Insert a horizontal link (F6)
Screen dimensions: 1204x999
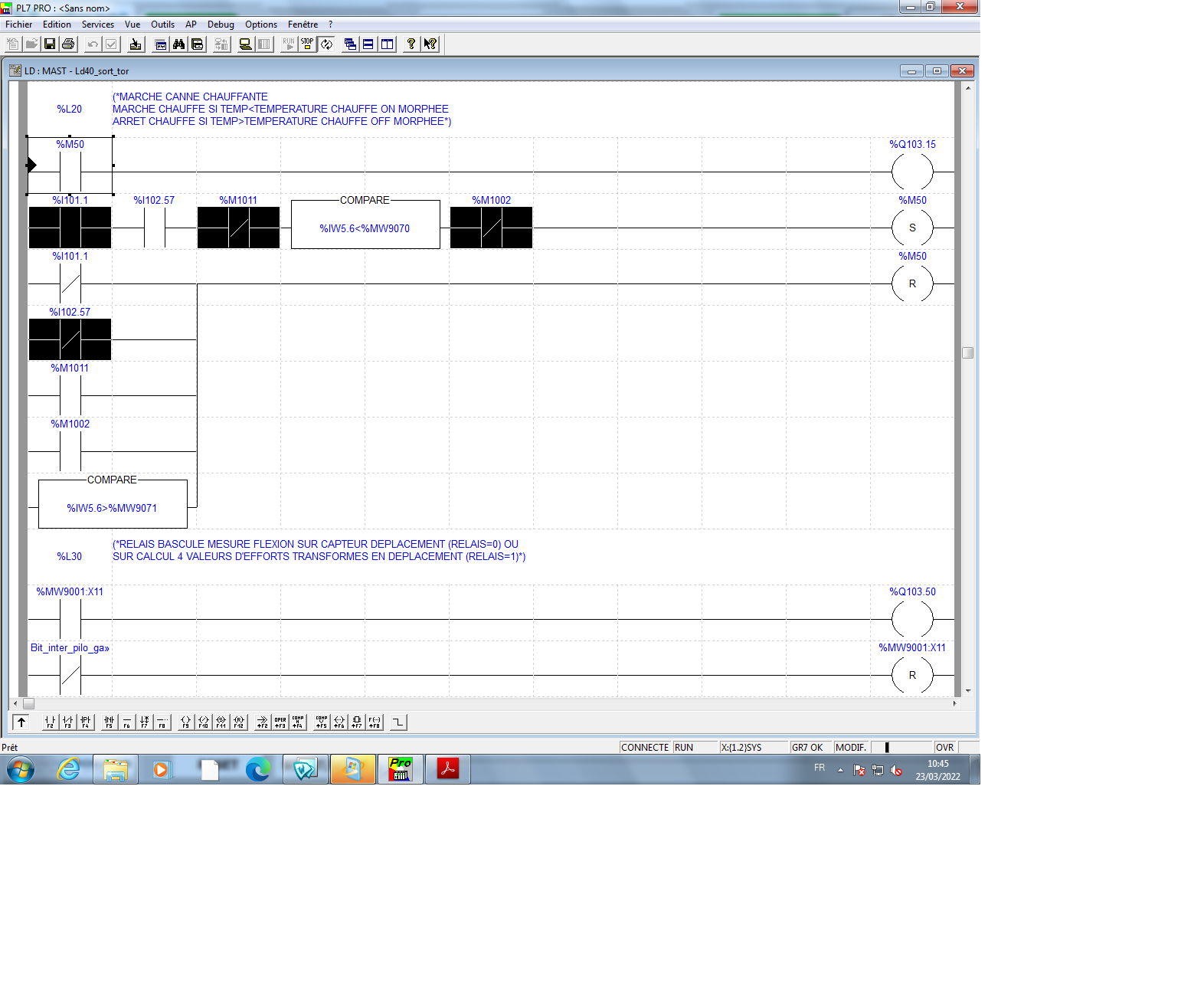coord(126,722)
